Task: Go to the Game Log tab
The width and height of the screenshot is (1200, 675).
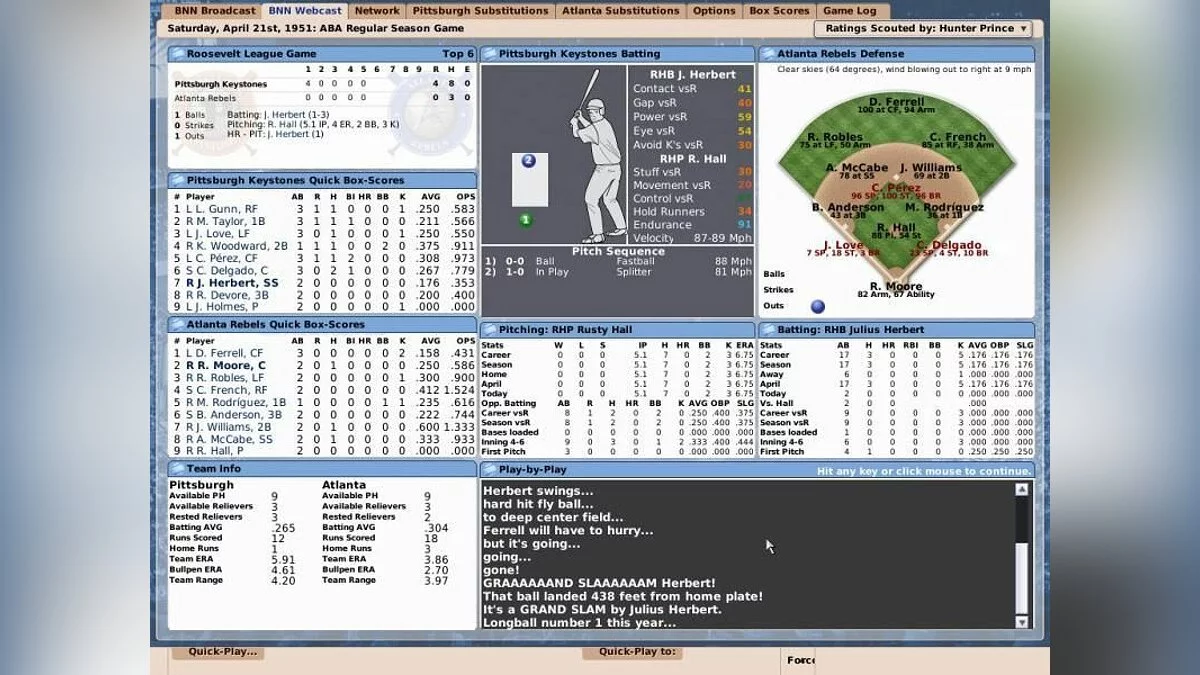Action: (849, 11)
